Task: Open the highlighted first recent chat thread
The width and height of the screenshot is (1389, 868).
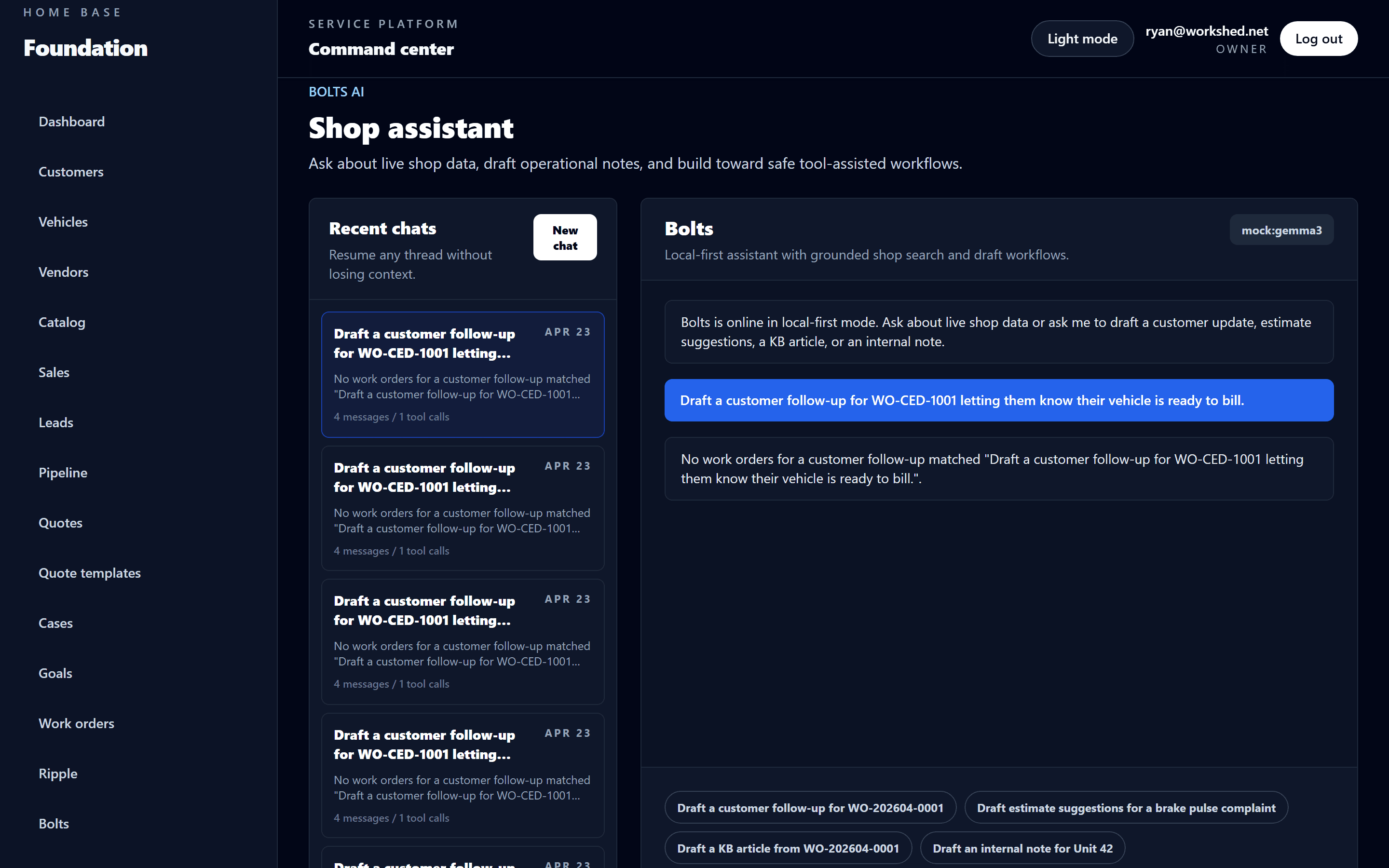Action: click(463, 374)
